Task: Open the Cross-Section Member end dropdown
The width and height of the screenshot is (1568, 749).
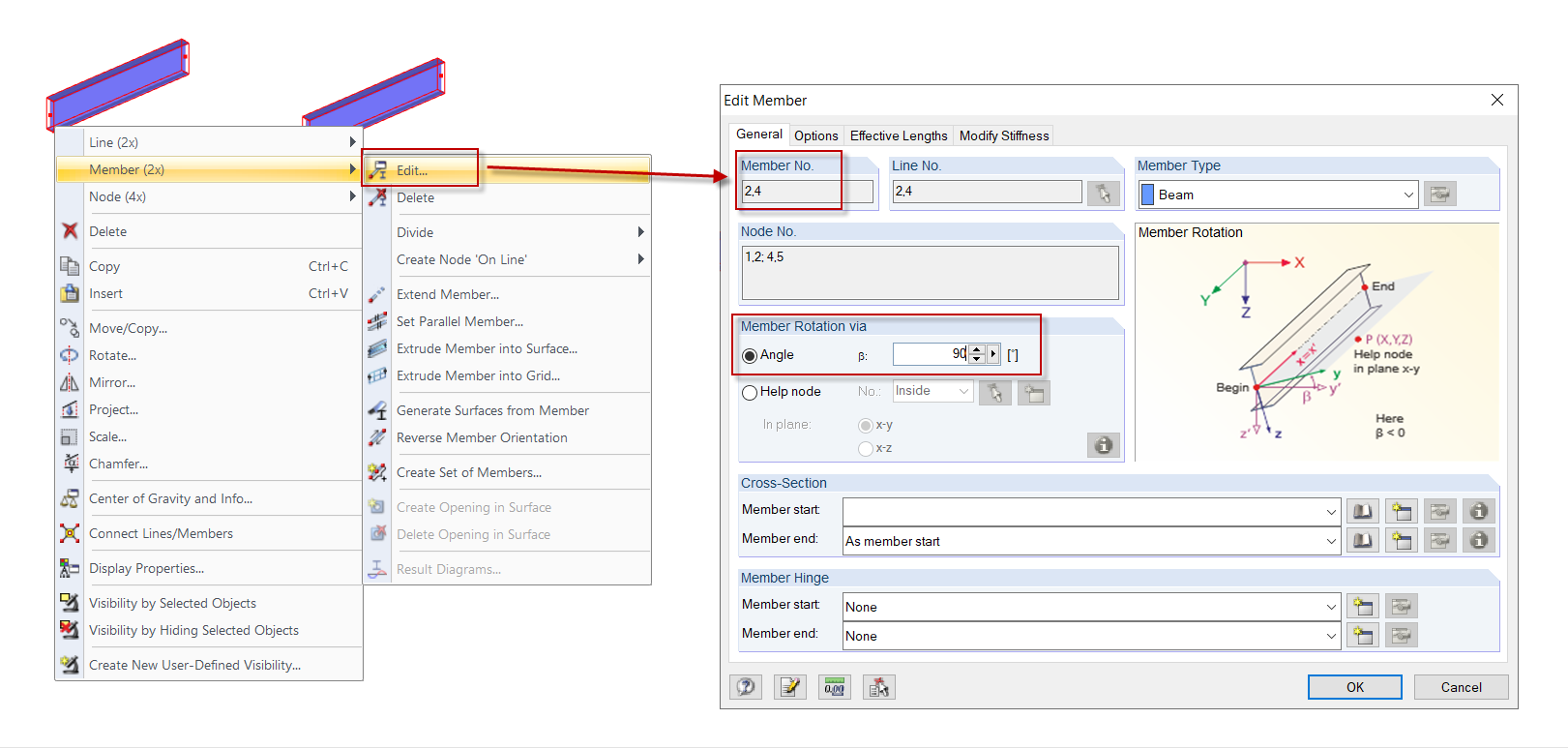Action: point(1331,541)
